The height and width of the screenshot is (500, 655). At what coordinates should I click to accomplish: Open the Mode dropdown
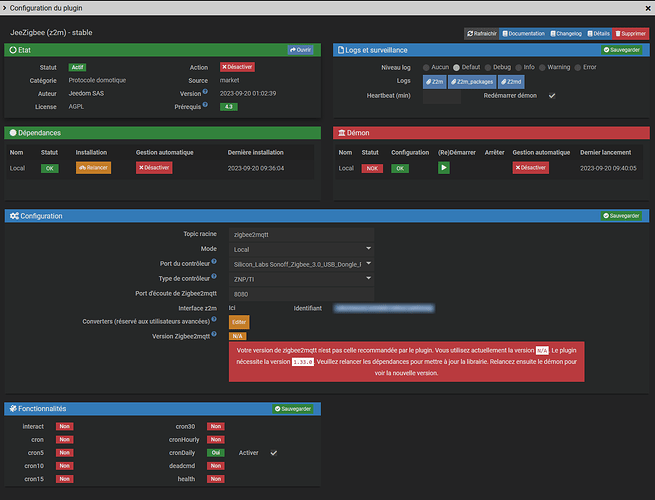[301, 249]
